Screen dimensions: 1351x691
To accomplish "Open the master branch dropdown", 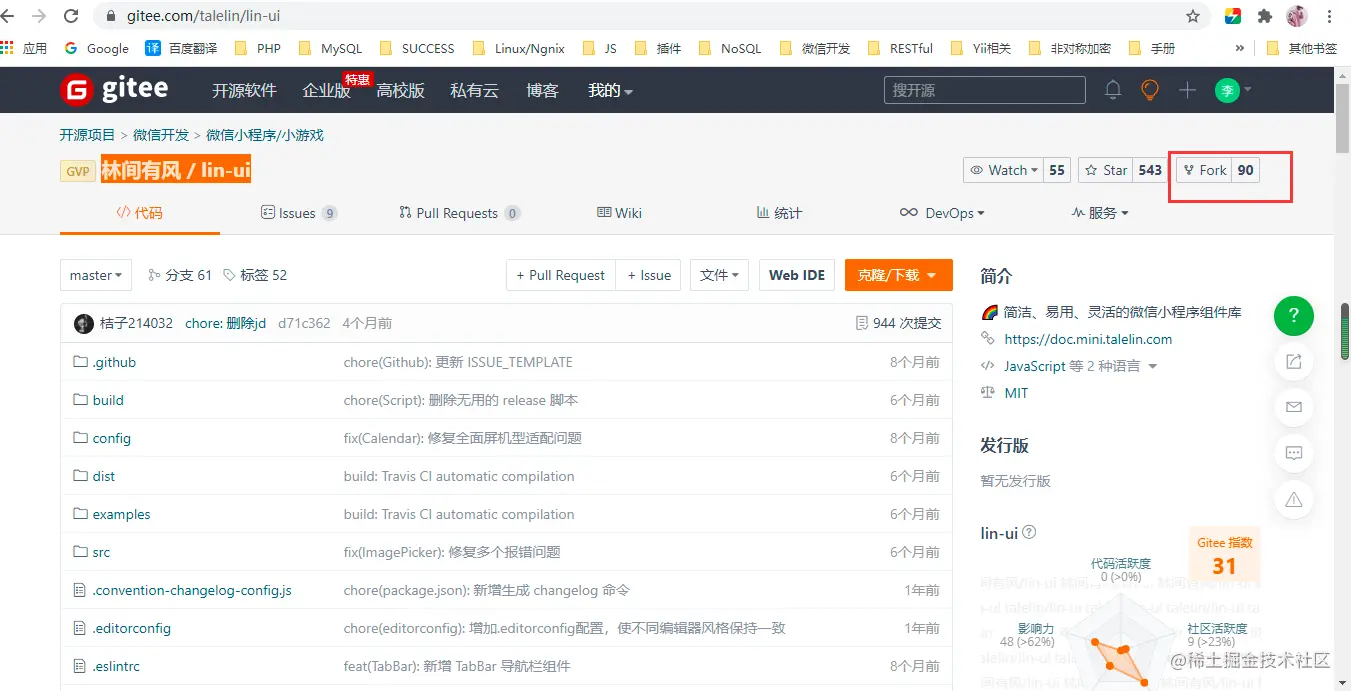I will [x=96, y=275].
